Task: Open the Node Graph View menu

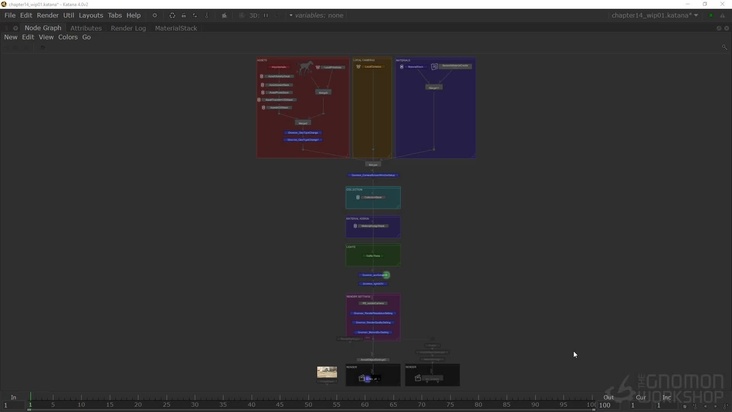Action: [x=46, y=37]
